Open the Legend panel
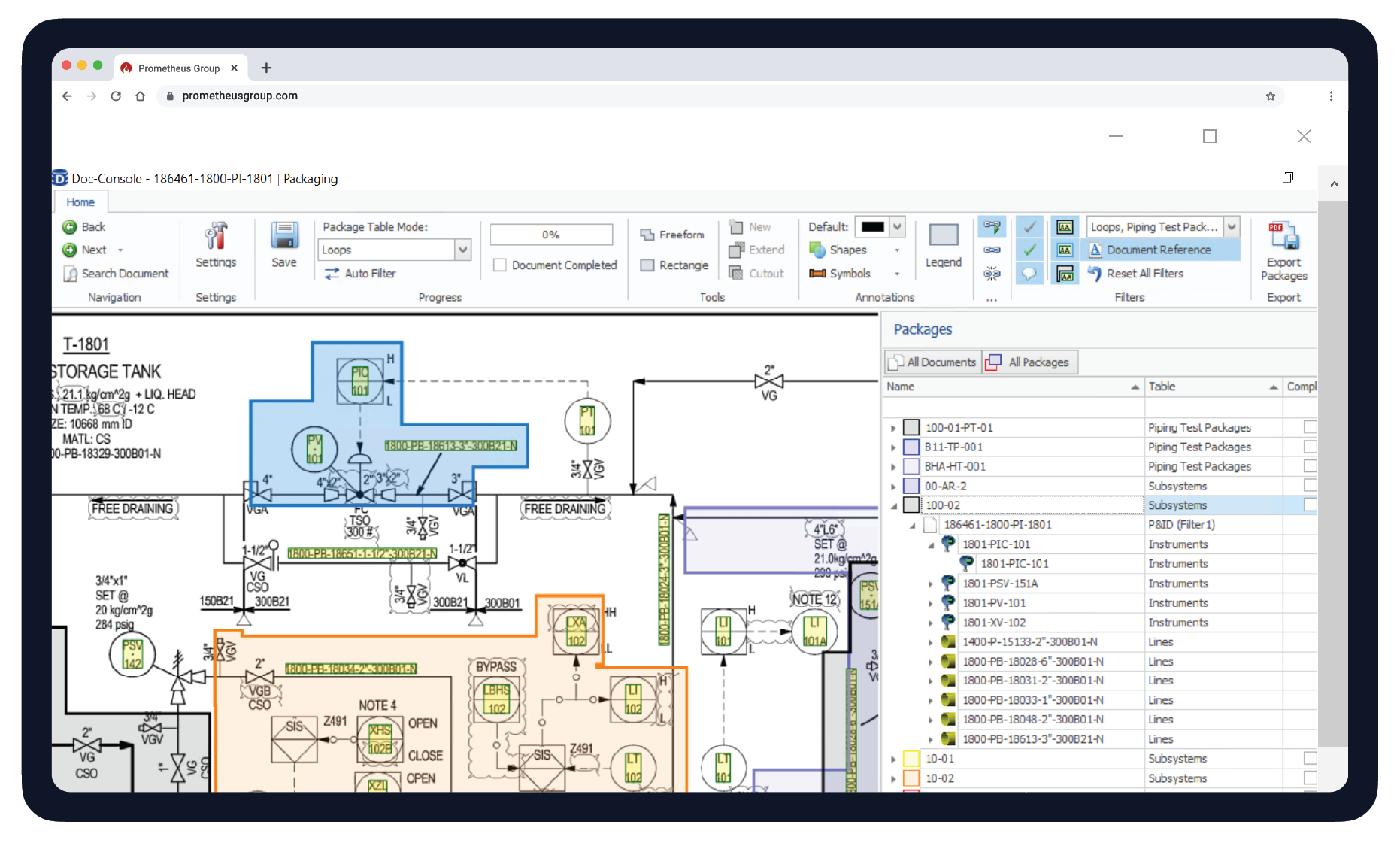Image resolution: width=1400 pixels, height=852 pixels. click(x=943, y=244)
